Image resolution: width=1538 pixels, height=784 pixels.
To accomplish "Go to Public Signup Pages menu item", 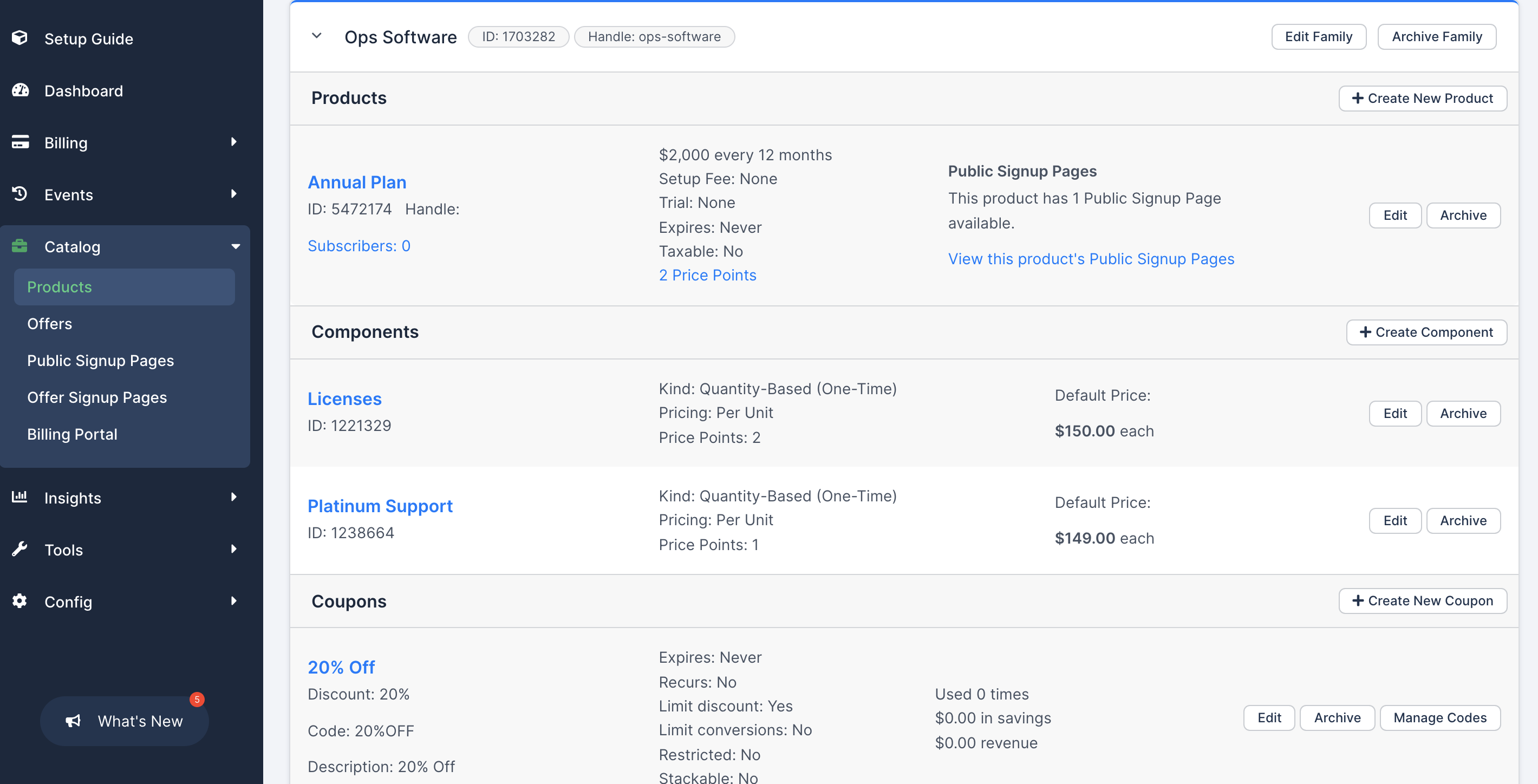I will (x=100, y=361).
